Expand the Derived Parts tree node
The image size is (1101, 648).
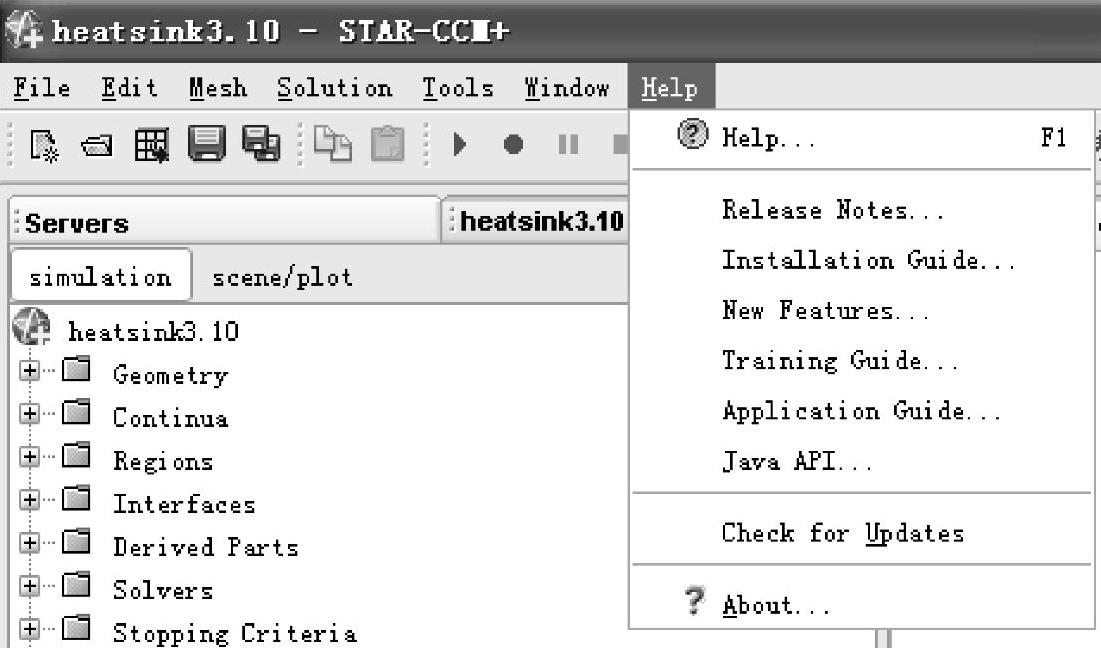coord(29,542)
